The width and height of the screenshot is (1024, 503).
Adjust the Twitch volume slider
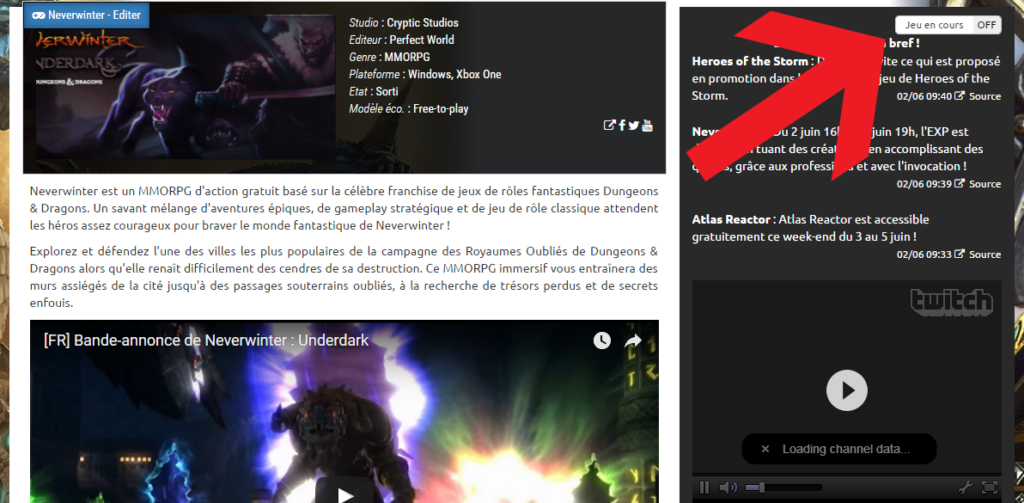coord(784,487)
